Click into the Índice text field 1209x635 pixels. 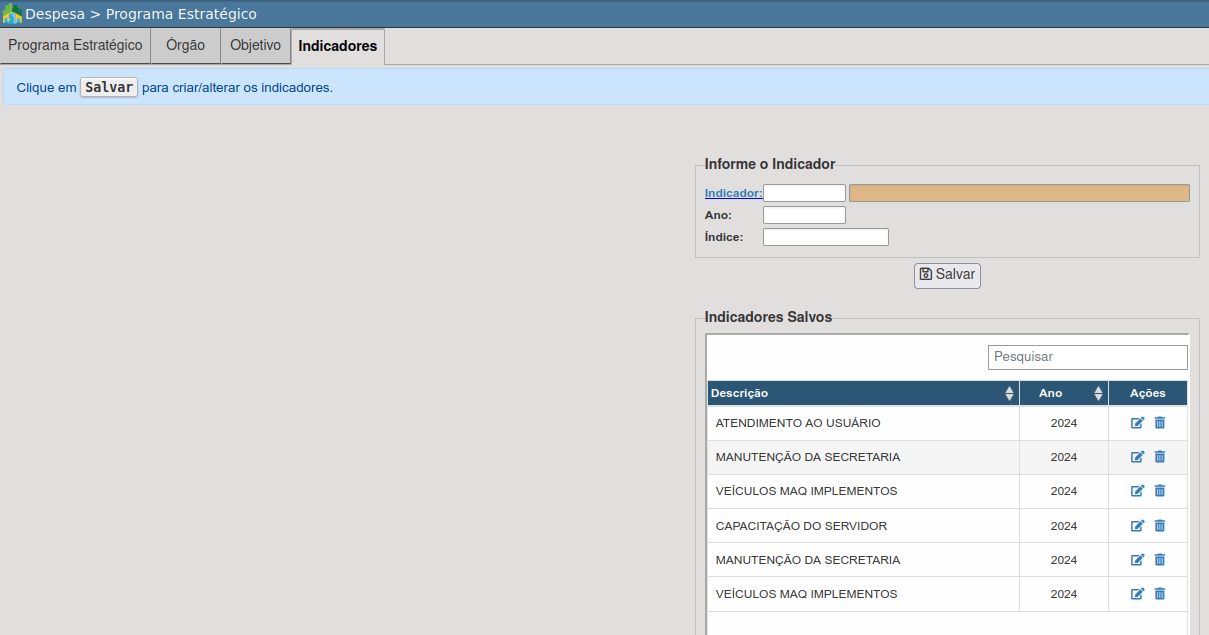click(x=825, y=237)
